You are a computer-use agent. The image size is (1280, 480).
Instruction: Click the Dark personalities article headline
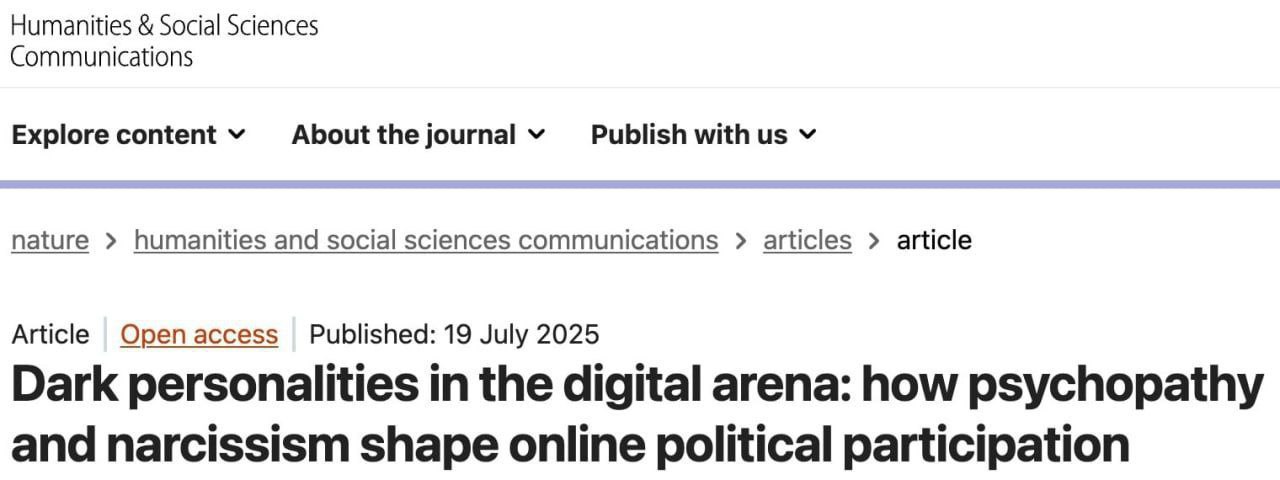(x=636, y=414)
